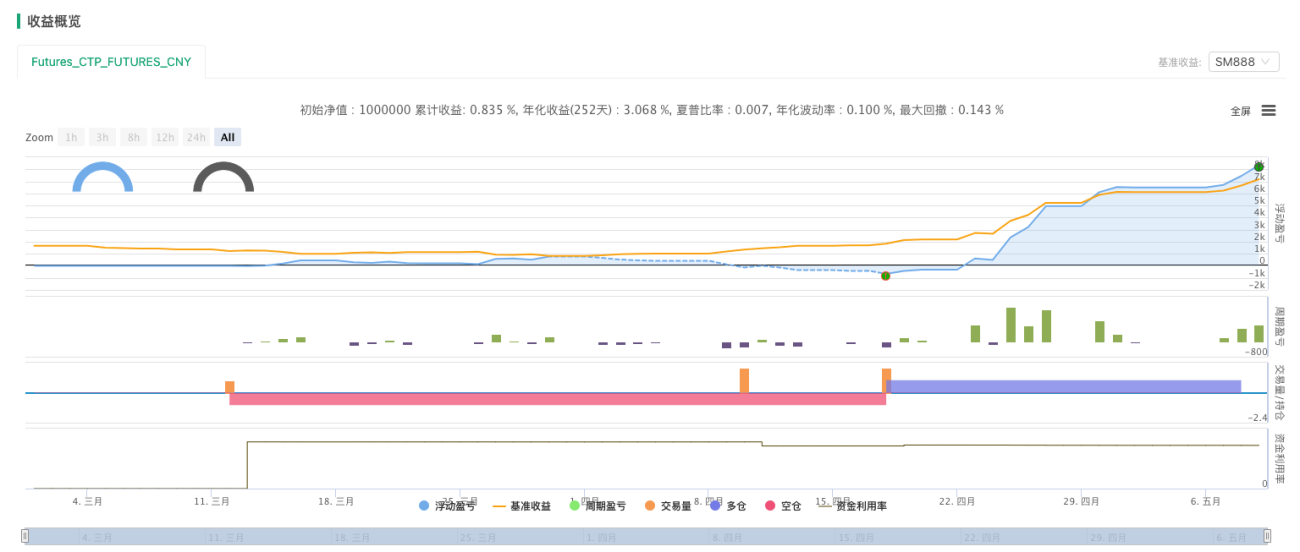
Task: Open the SM888 benchmark dropdown
Action: coord(1244,62)
